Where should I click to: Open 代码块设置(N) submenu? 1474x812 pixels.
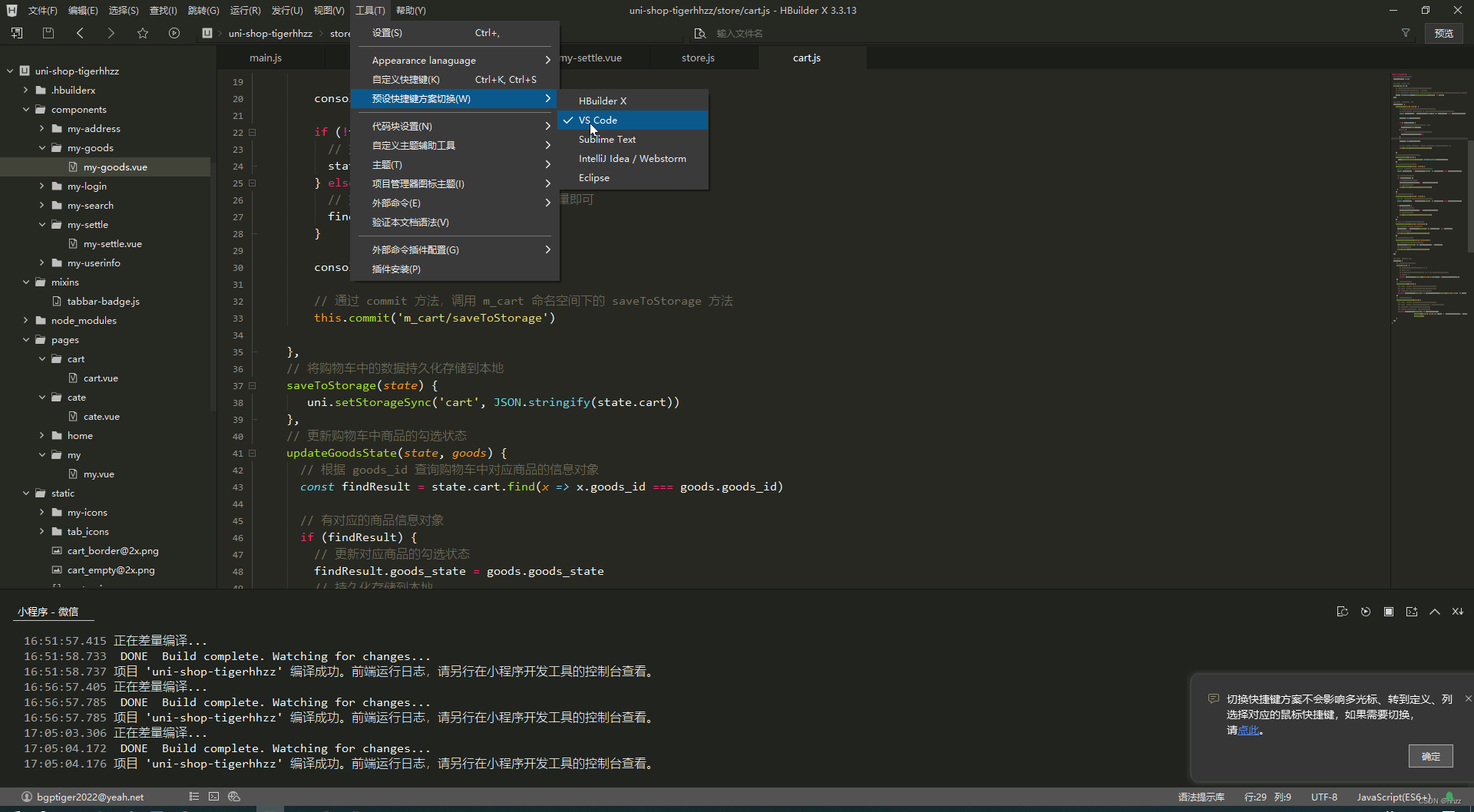point(455,126)
